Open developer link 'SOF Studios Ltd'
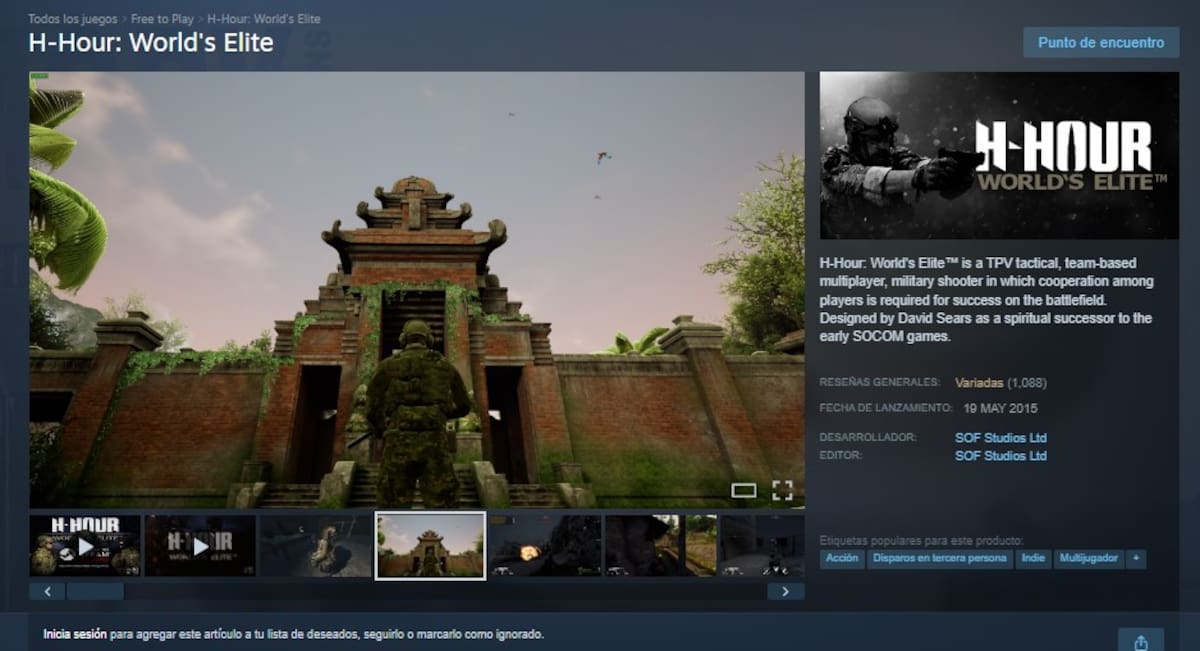This screenshot has height=651, width=1200. pos(1001,438)
